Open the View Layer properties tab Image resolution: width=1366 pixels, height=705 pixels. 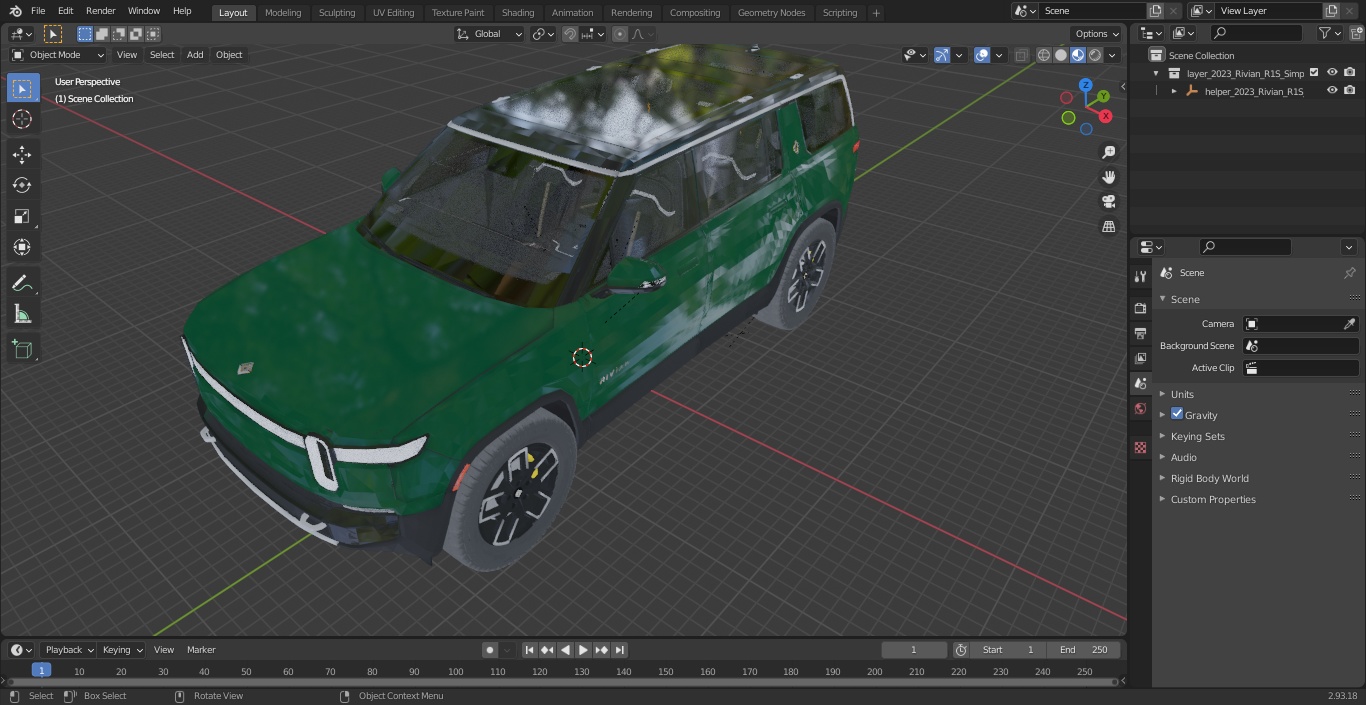coord(1140,358)
